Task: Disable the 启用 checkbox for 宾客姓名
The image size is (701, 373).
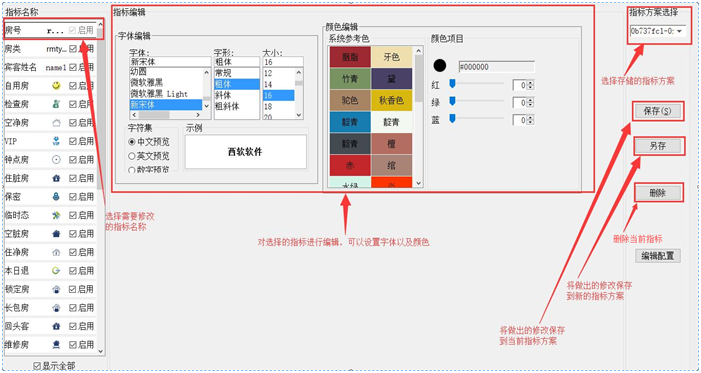Action: [x=73, y=68]
